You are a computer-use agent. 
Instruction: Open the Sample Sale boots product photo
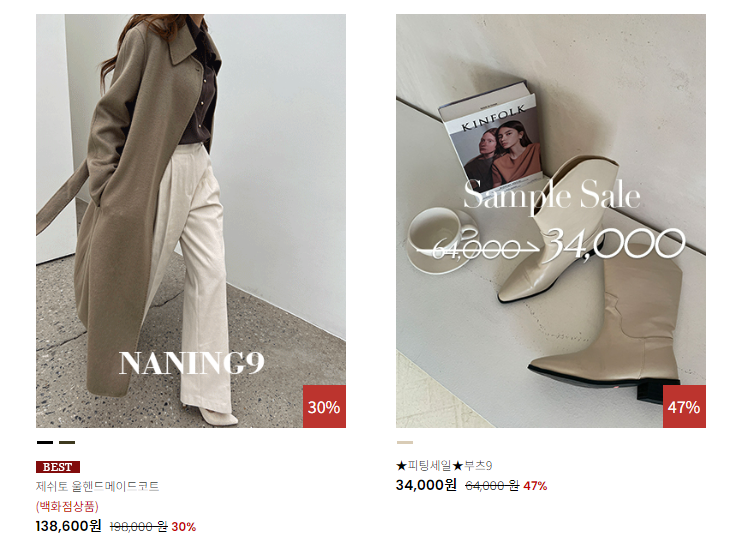tap(550, 221)
